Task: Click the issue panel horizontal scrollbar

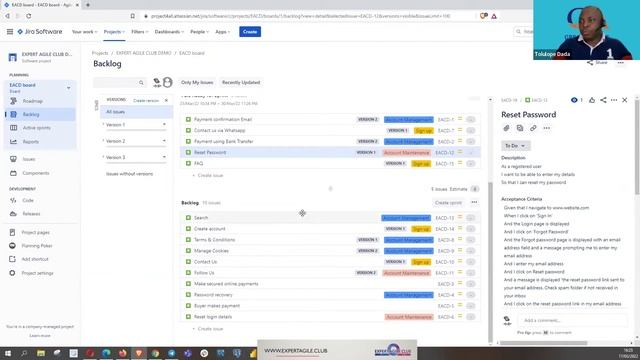Action: [x=543, y=343]
